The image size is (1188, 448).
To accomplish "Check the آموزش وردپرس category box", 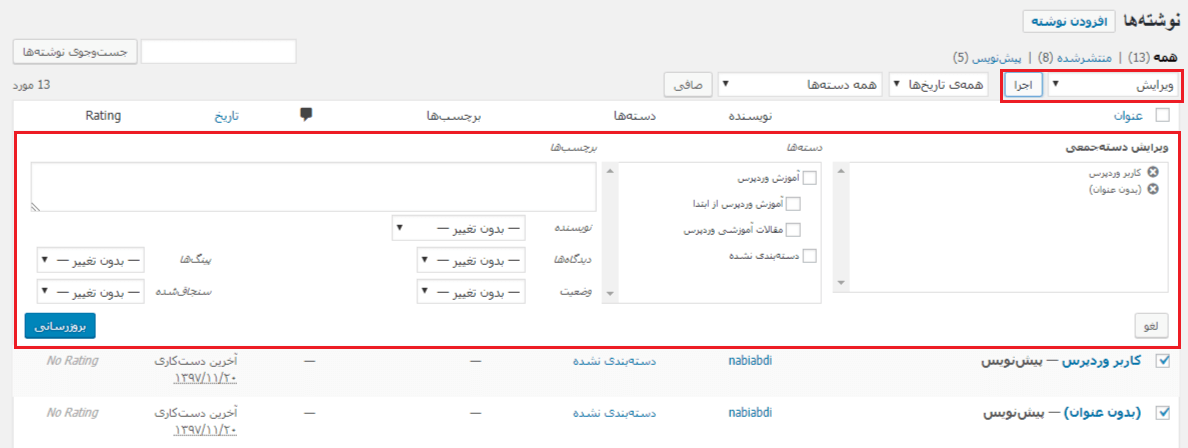I will (810, 179).
